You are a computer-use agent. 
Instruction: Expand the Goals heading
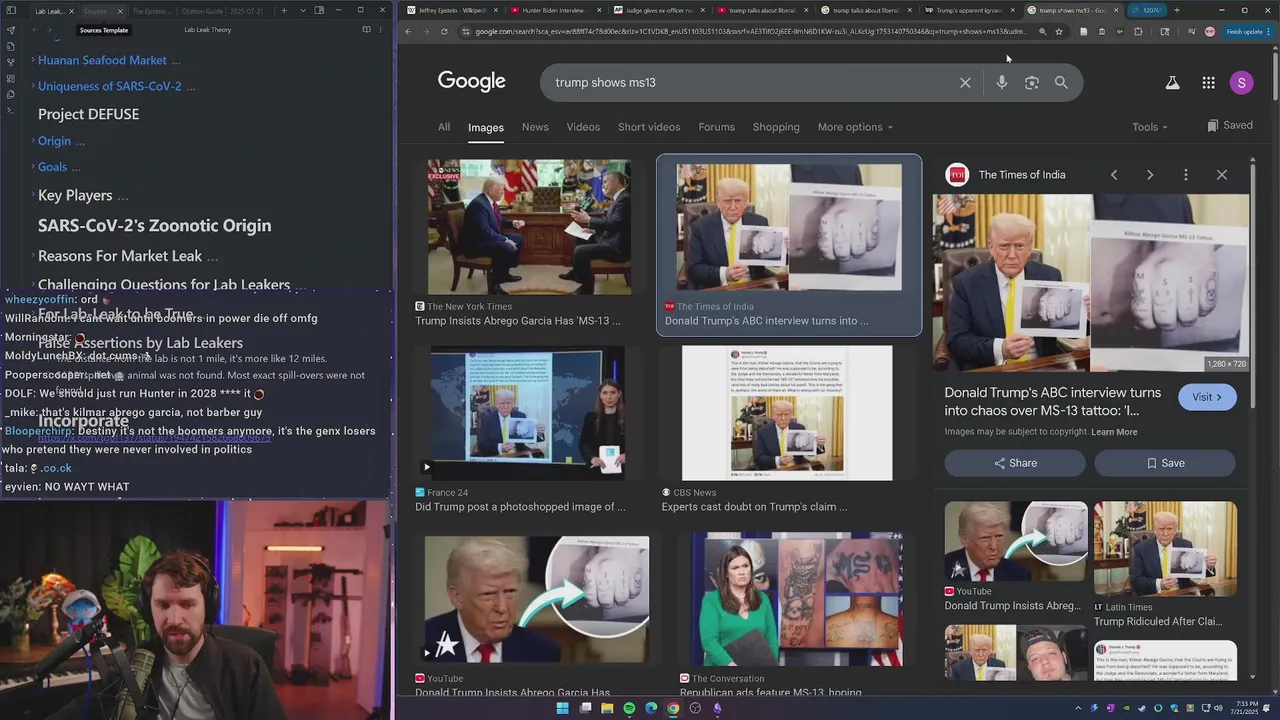pos(33,167)
